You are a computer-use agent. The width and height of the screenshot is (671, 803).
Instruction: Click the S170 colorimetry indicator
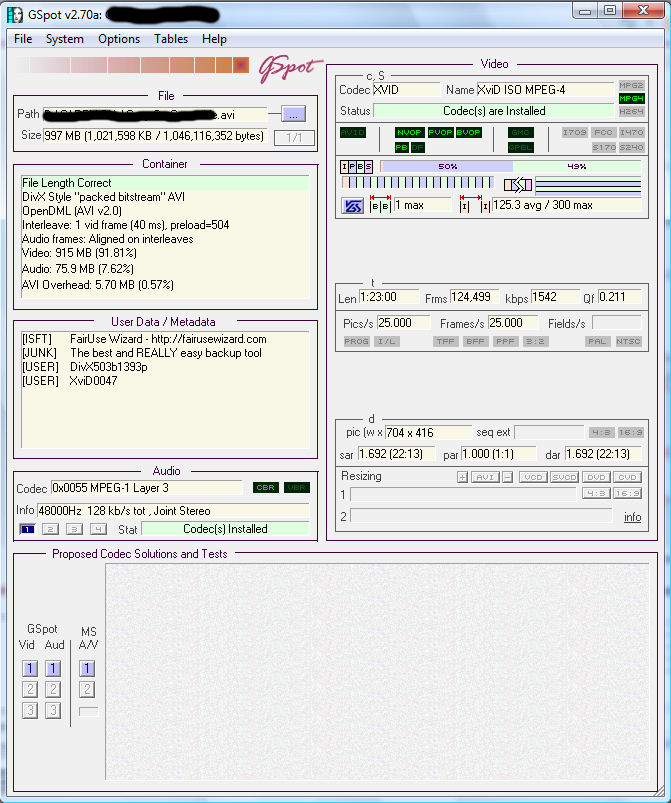pyautogui.click(x=603, y=147)
